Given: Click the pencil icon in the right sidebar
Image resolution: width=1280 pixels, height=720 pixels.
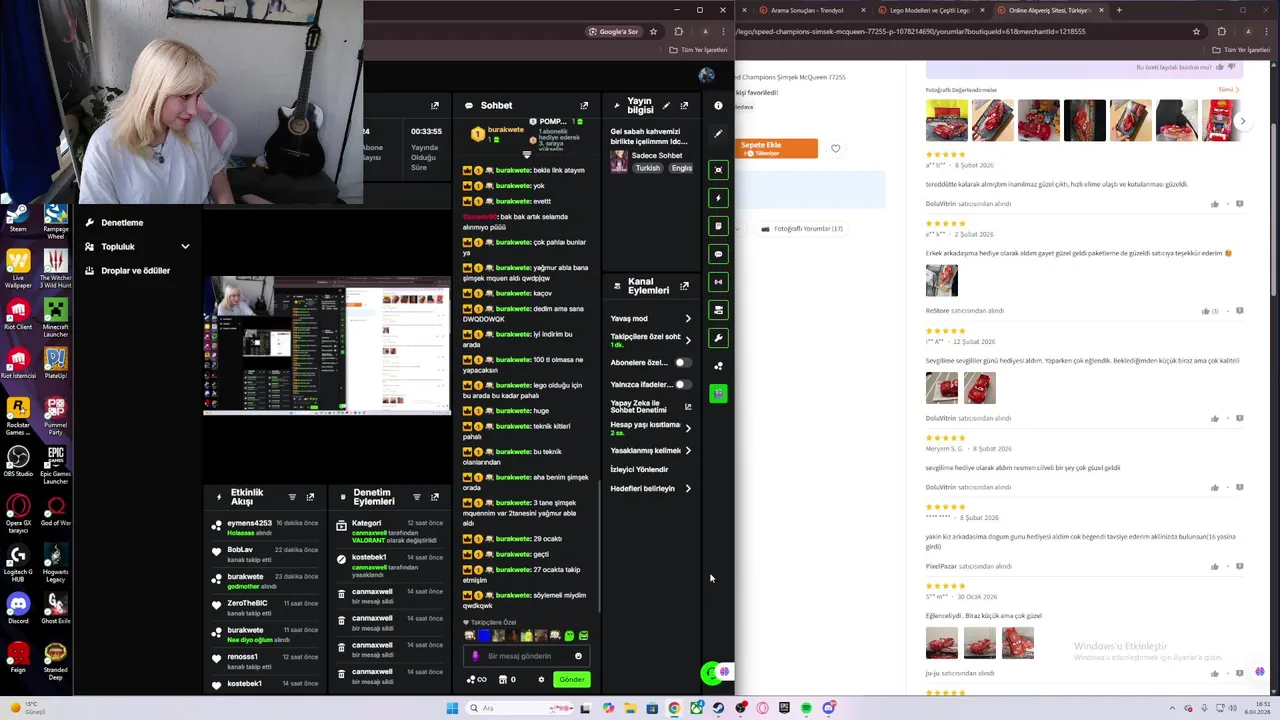Looking at the screenshot, I should 718,133.
